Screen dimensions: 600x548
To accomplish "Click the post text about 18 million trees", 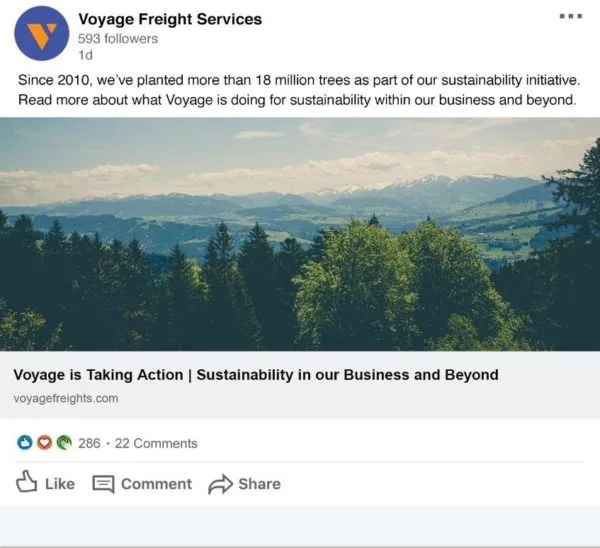I will tap(298, 89).
